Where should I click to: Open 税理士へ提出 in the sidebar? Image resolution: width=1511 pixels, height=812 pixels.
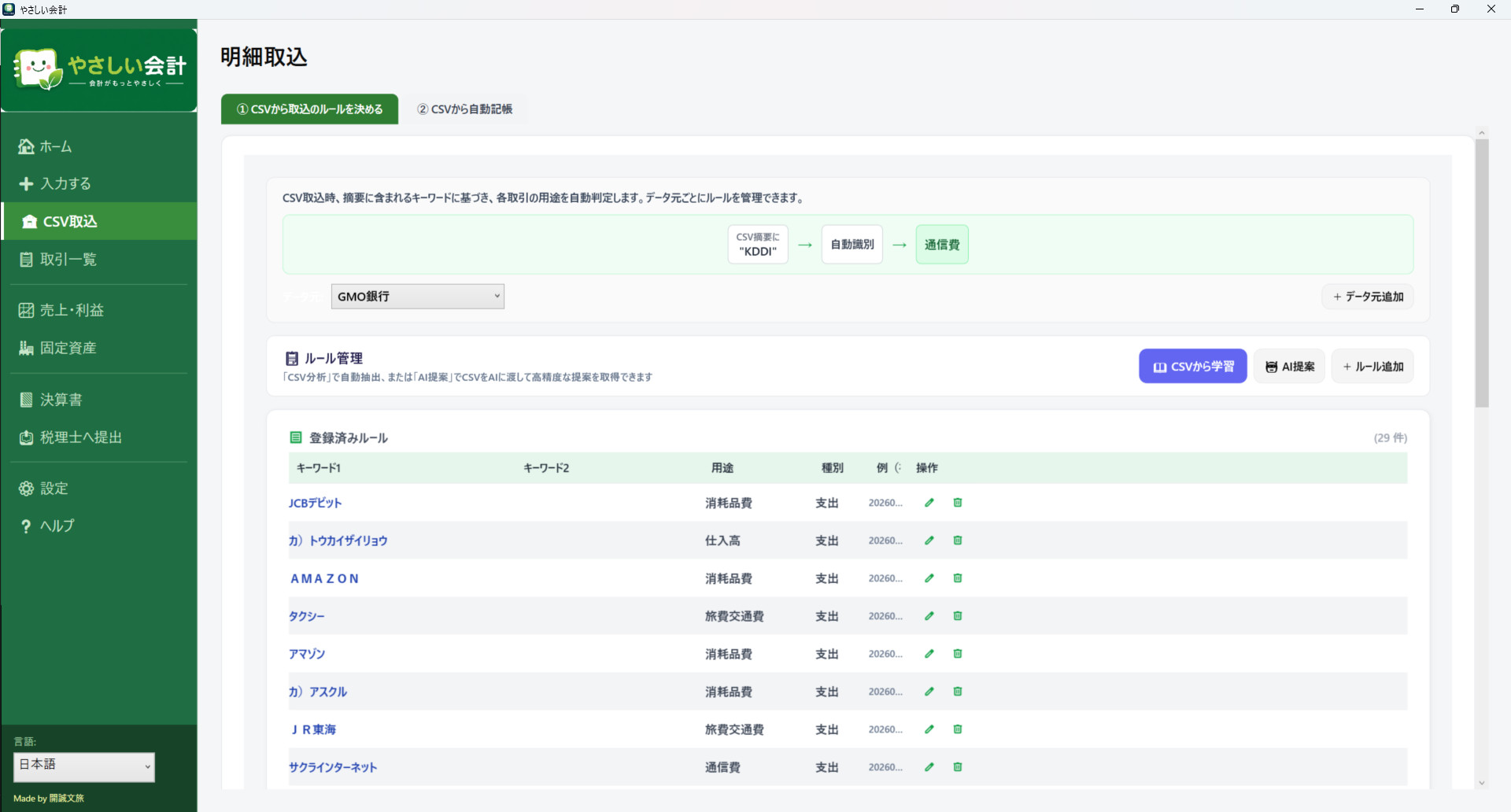99,437
